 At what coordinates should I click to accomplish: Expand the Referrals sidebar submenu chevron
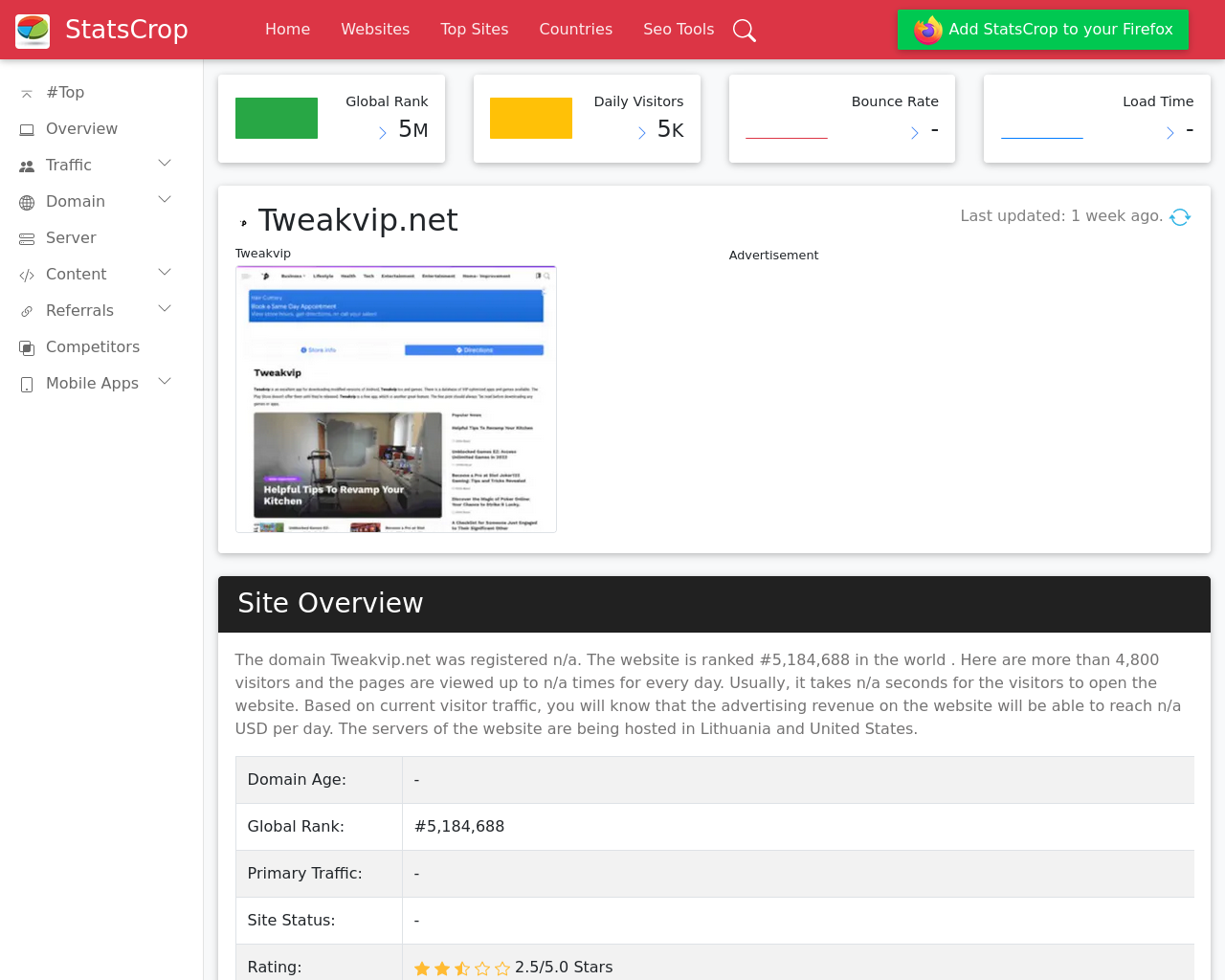pos(165,309)
